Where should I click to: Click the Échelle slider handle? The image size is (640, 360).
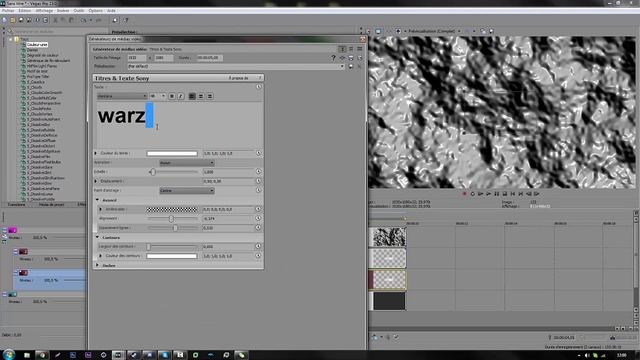[x=153, y=172]
